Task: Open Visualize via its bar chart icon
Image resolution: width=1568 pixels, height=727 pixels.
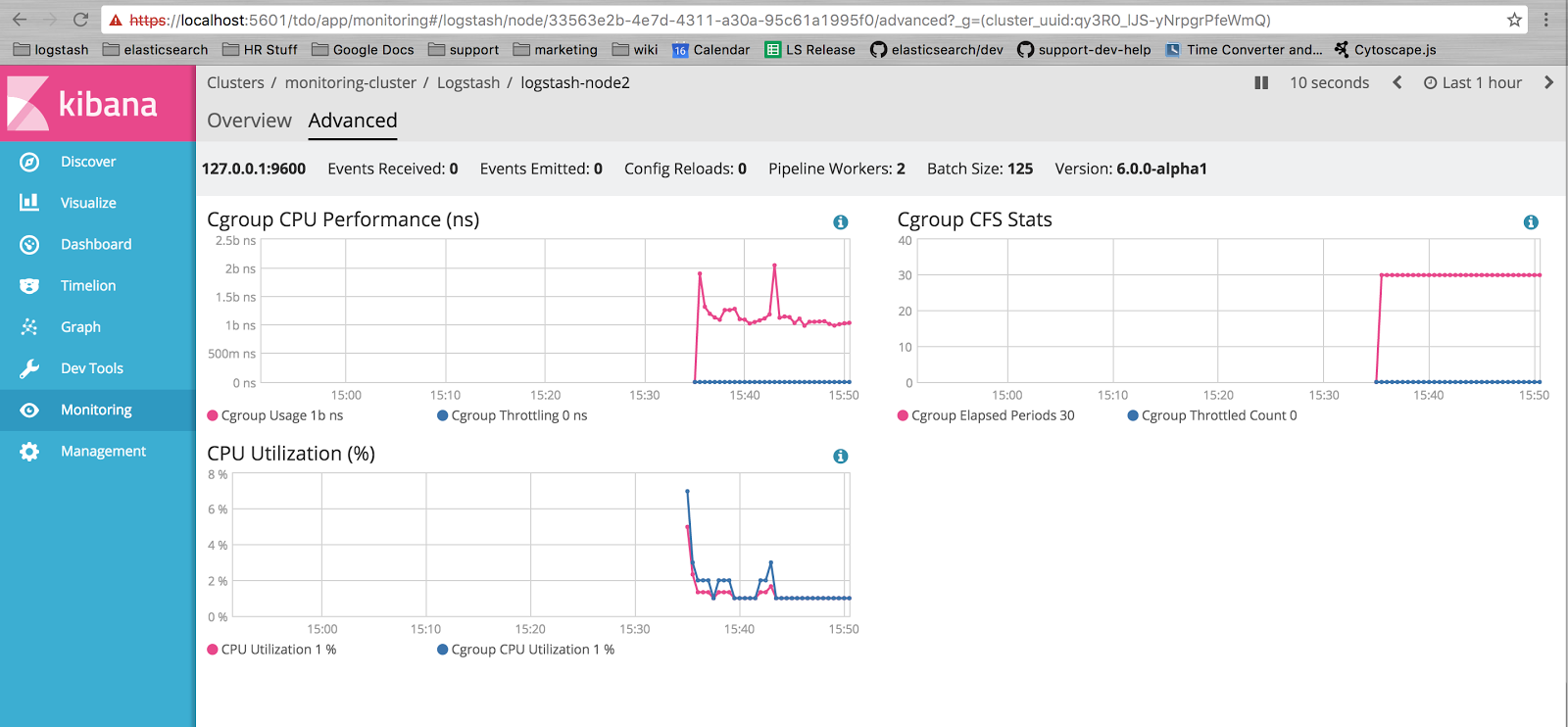Action: pos(29,203)
